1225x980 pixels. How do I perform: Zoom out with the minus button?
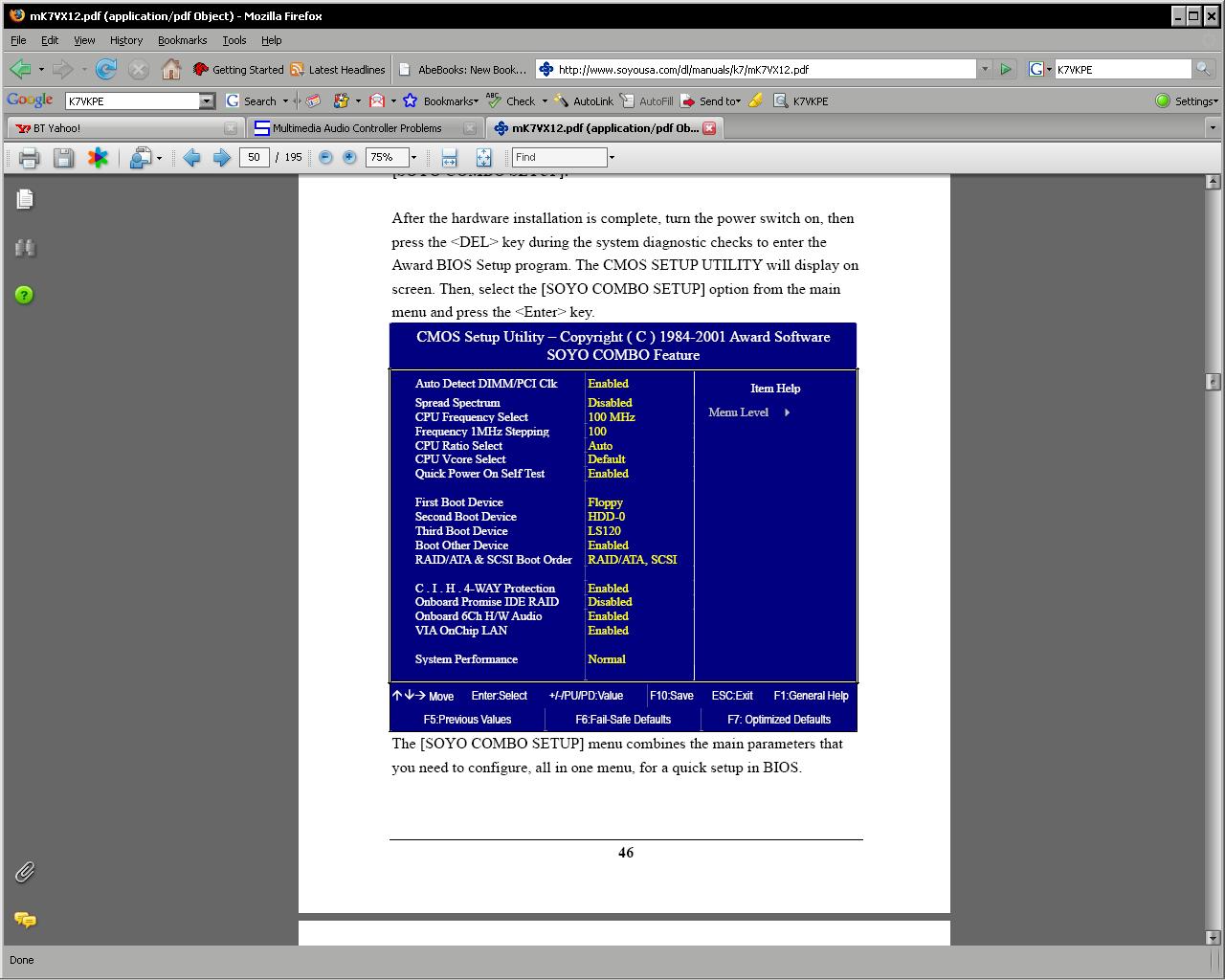[x=325, y=158]
